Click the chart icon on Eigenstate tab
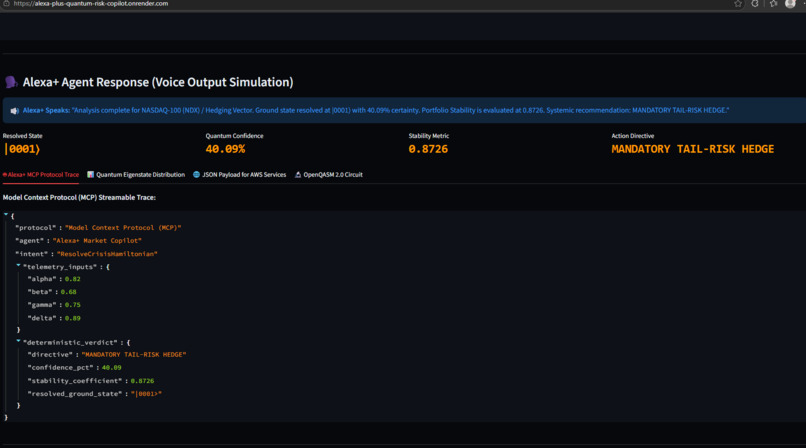Screen dimensions: 806x448 click(x=90, y=175)
